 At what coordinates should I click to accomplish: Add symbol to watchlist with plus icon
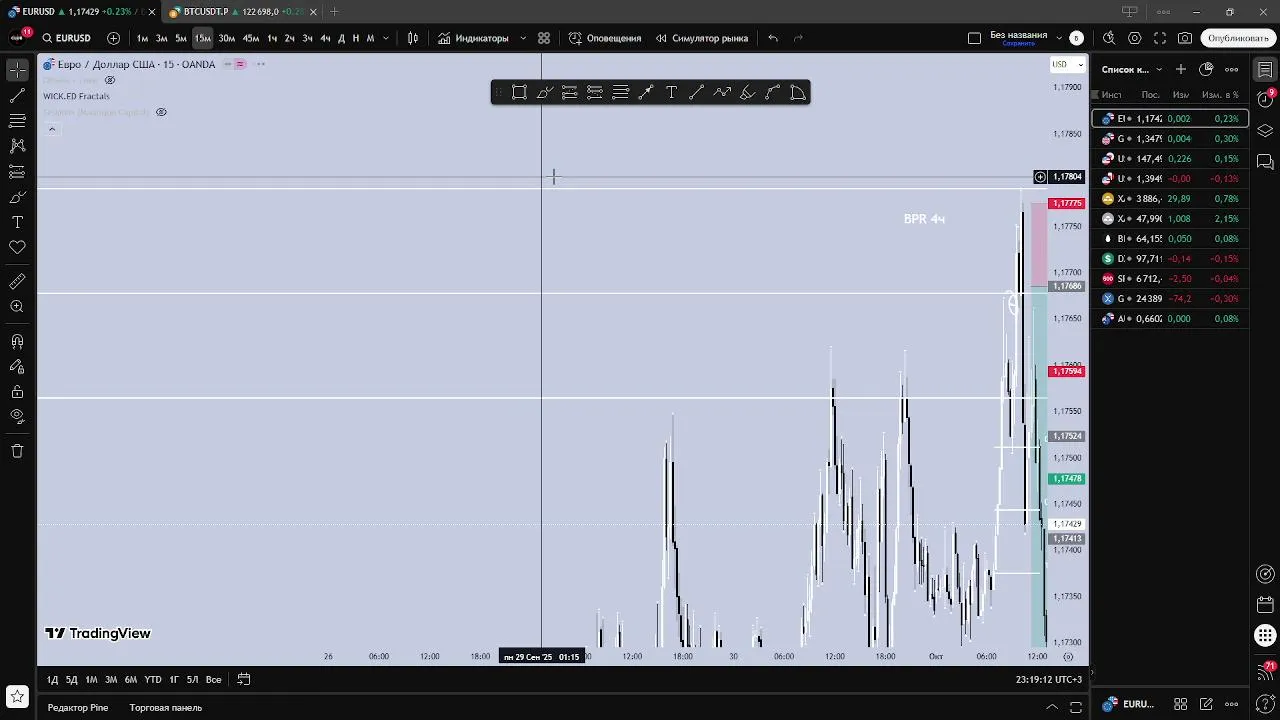pos(1181,69)
